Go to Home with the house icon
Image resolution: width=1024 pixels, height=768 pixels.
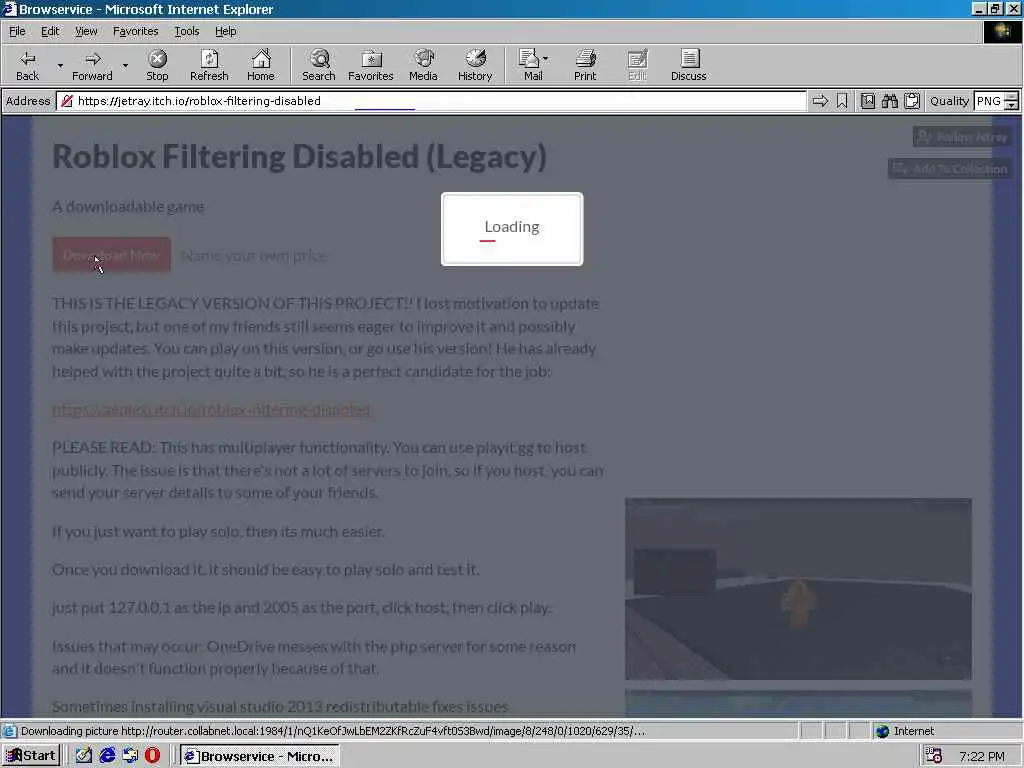(x=261, y=65)
